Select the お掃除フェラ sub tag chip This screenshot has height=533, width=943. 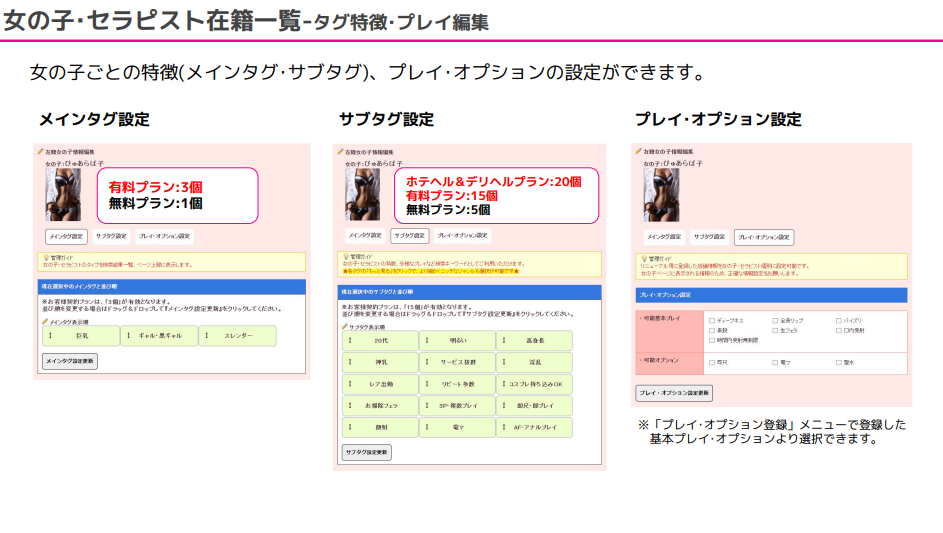[380, 405]
